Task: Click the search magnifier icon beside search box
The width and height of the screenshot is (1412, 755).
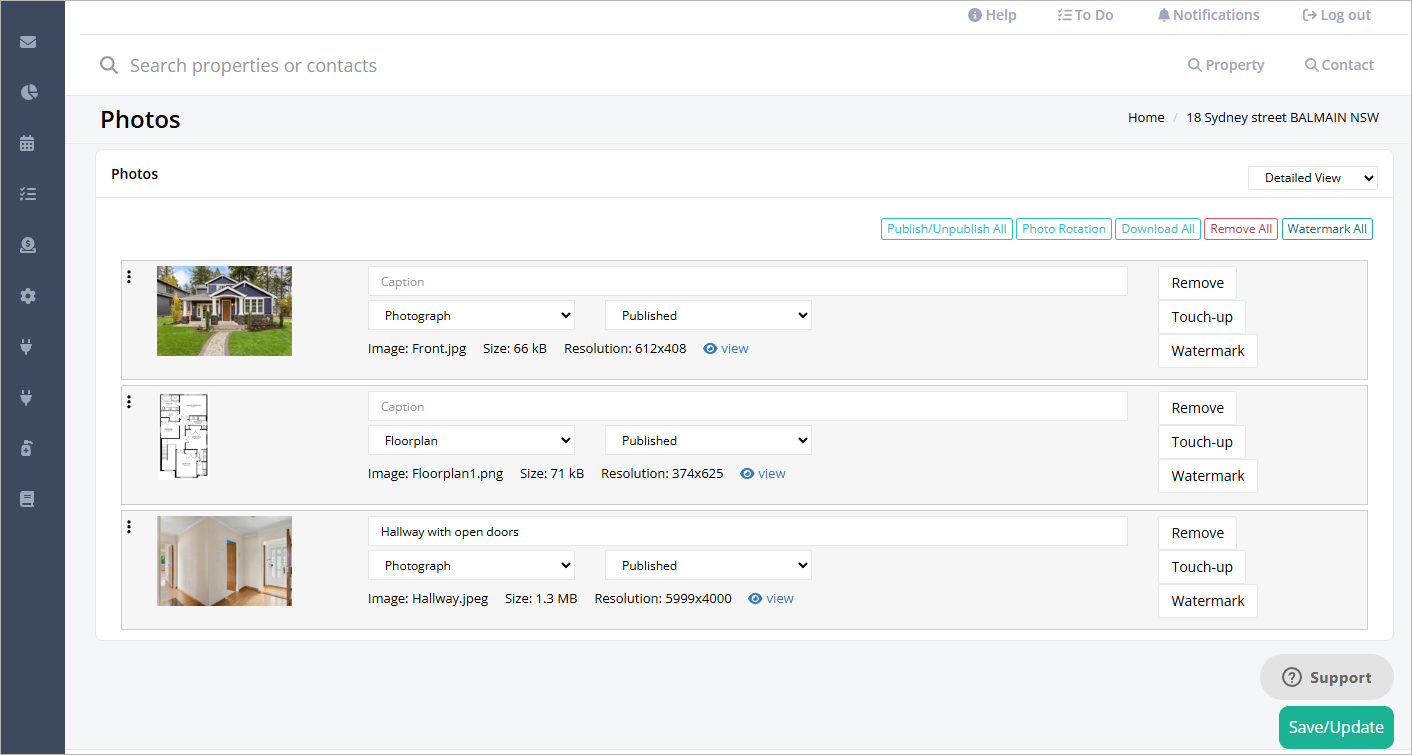Action: [x=109, y=66]
